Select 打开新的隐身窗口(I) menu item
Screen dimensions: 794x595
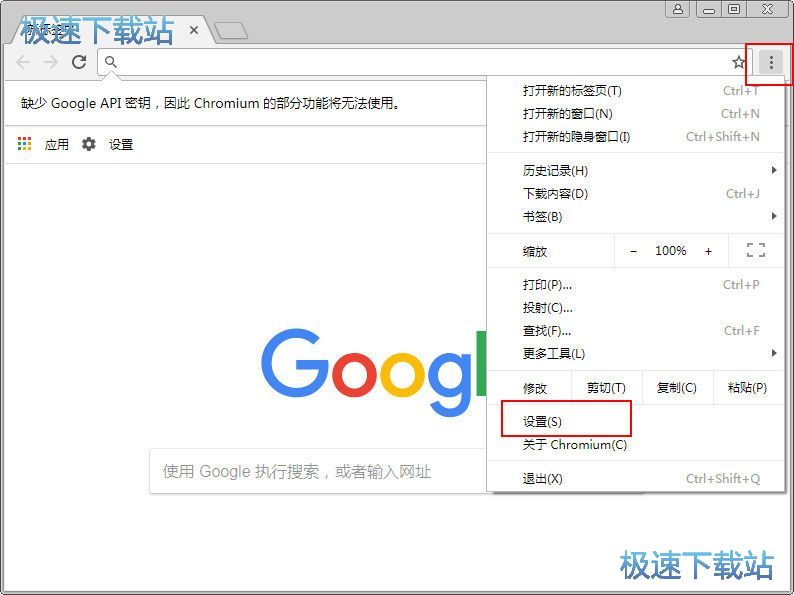point(636,137)
